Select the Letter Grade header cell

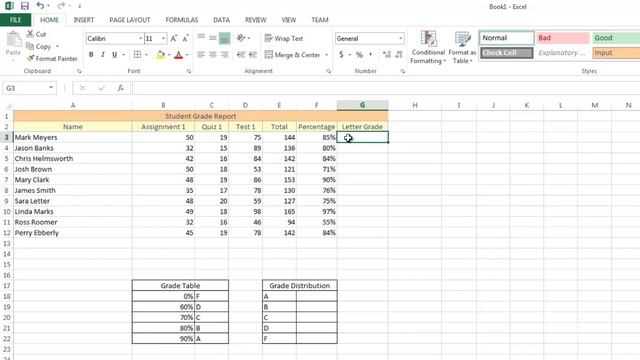pyautogui.click(x=362, y=127)
